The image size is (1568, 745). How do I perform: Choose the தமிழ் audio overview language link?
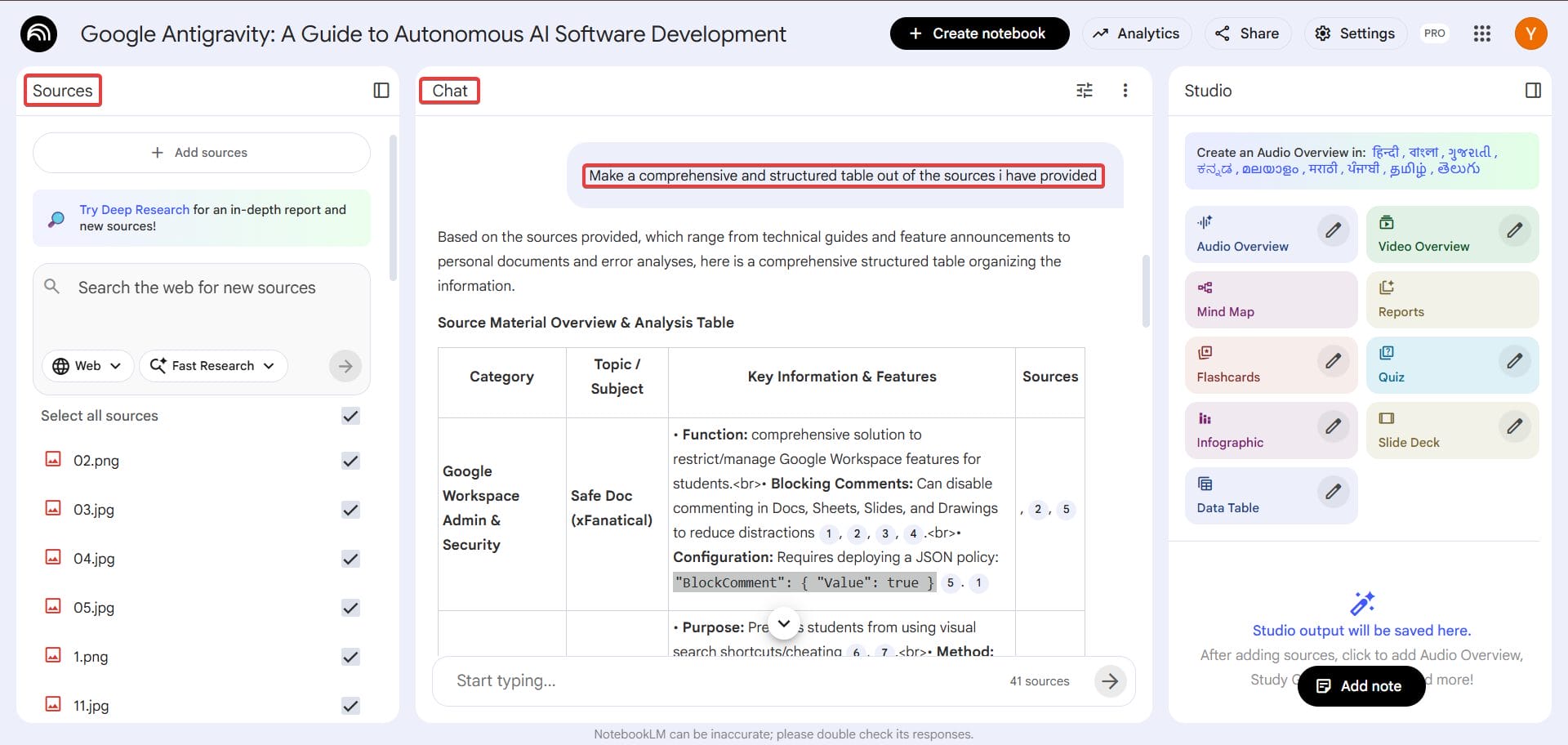(1408, 169)
